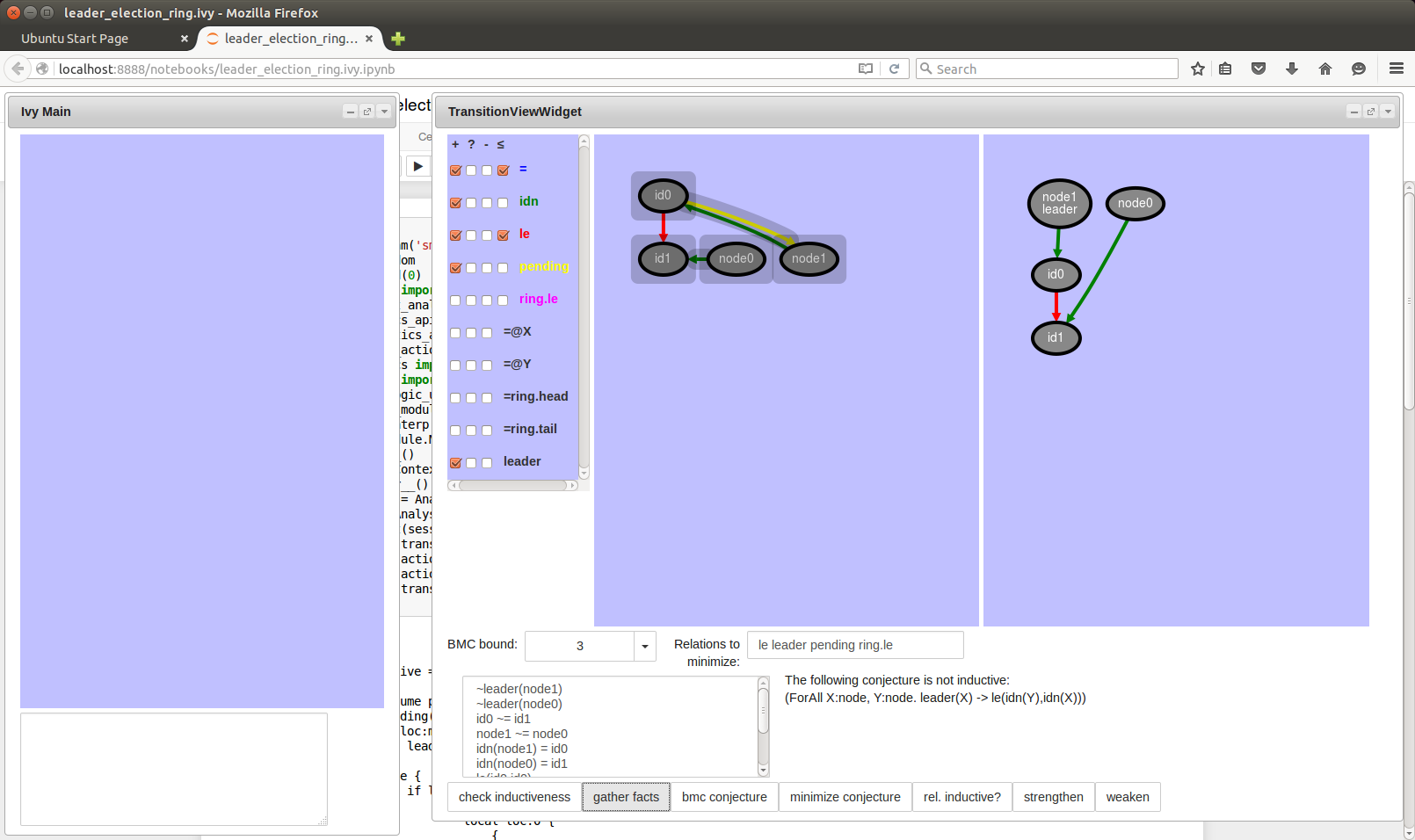Reload the page with the refresh icon

click(x=894, y=69)
